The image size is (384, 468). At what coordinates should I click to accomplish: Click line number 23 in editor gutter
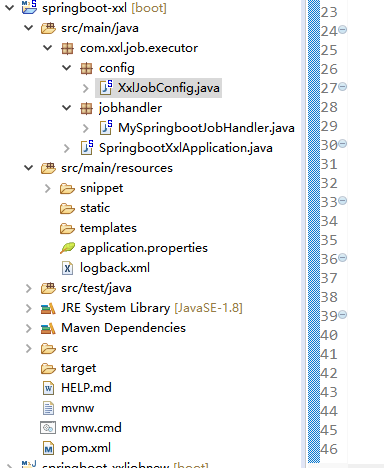[329, 12]
